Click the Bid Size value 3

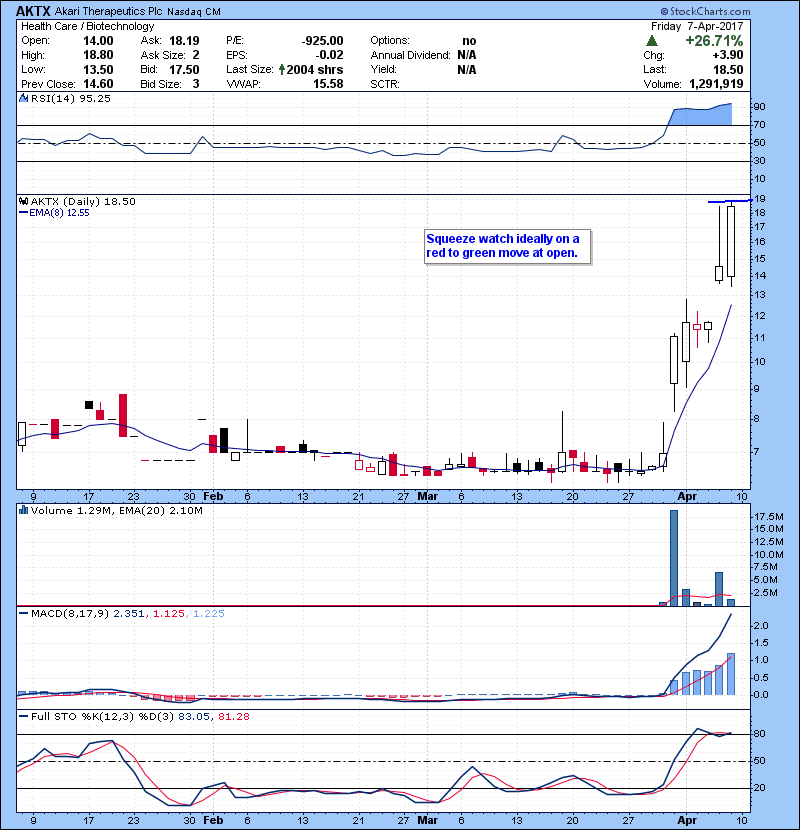(x=196, y=84)
